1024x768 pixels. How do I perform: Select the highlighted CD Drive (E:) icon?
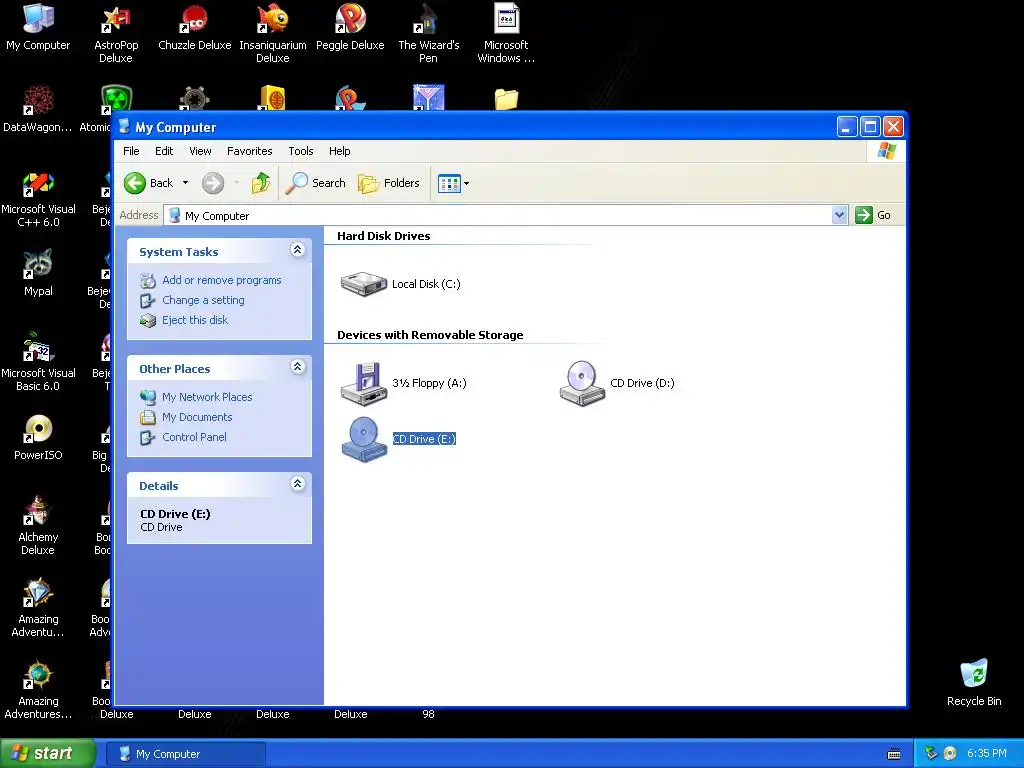coord(364,439)
